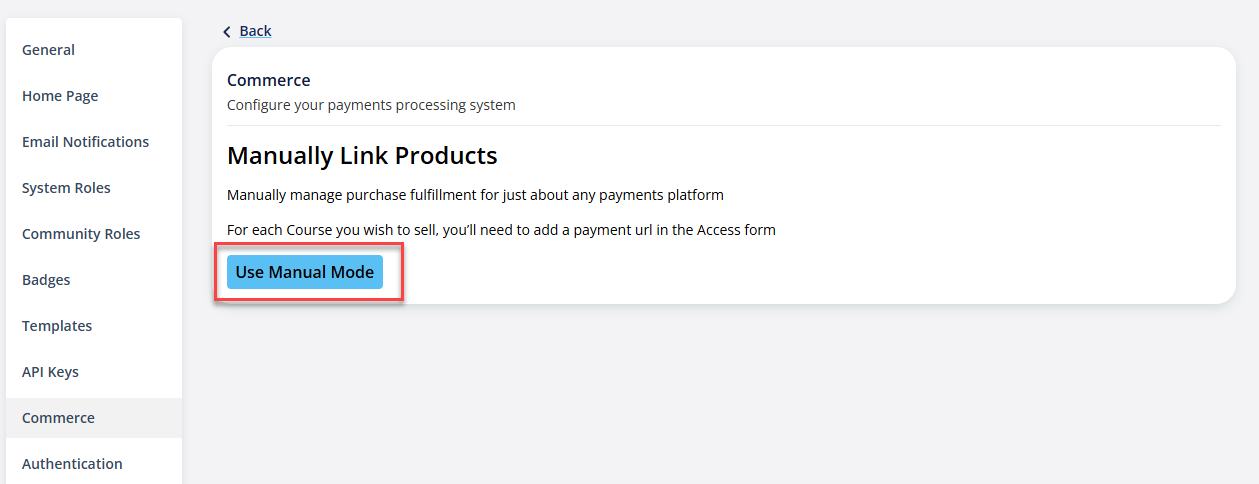The height and width of the screenshot is (484, 1259).
Task: Click the "For each Course you wish to sell" text
Action: 501,230
